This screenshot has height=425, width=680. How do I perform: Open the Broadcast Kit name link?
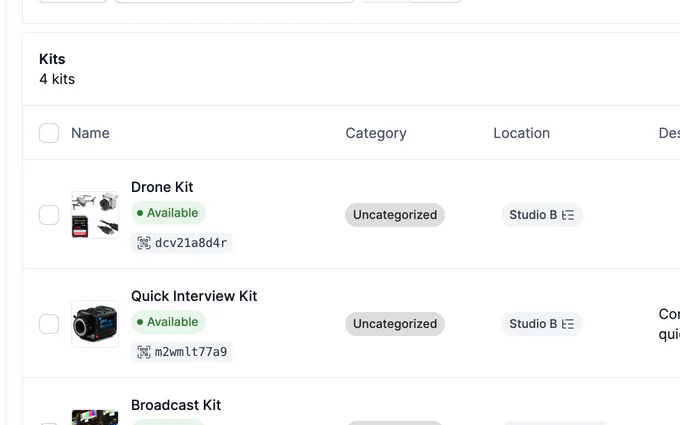point(176,405)
